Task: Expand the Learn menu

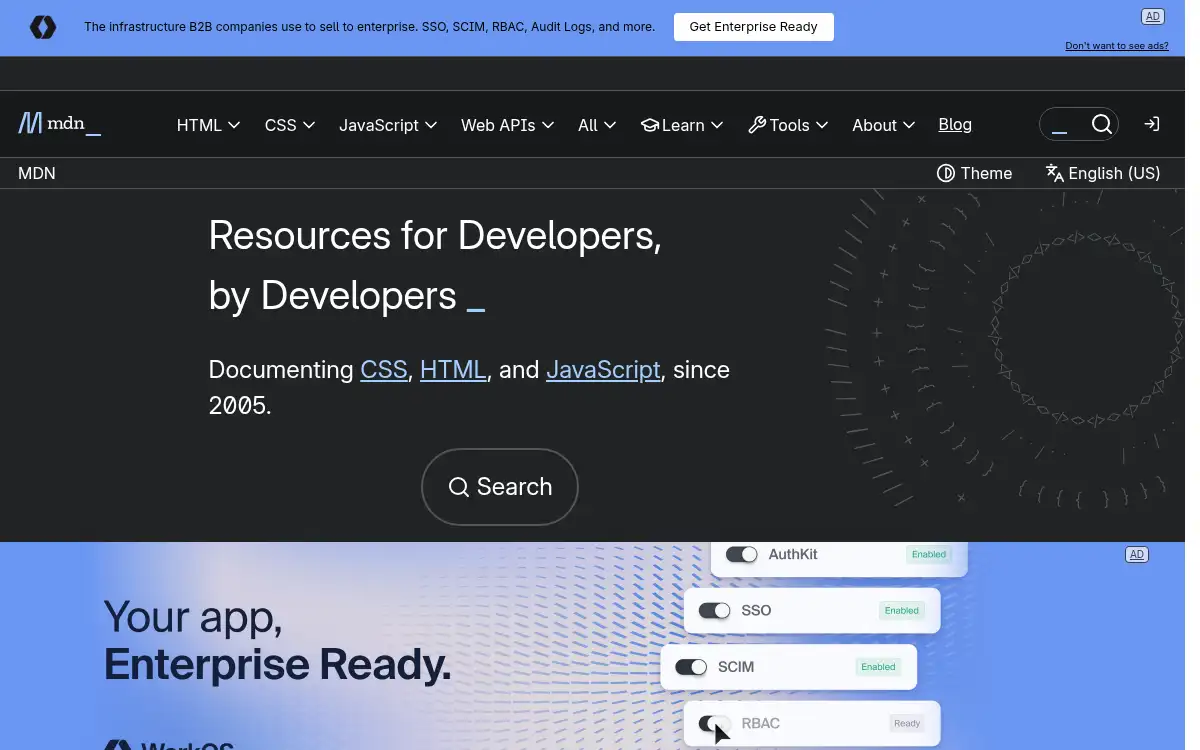Action: pos(682,125)
